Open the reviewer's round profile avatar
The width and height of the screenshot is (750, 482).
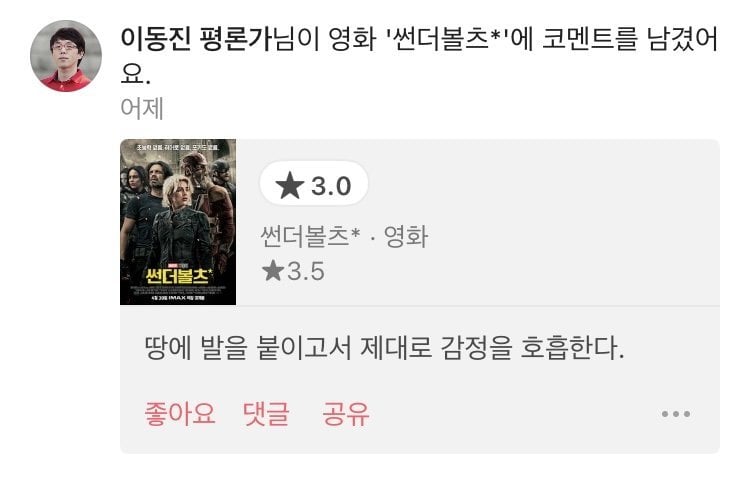[66, 56]
